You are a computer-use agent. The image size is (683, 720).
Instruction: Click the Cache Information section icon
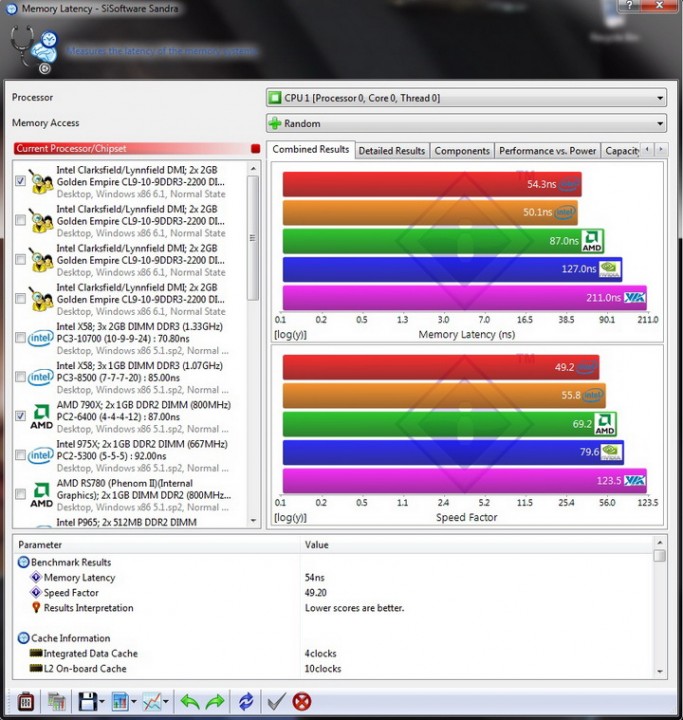(23, 638)
